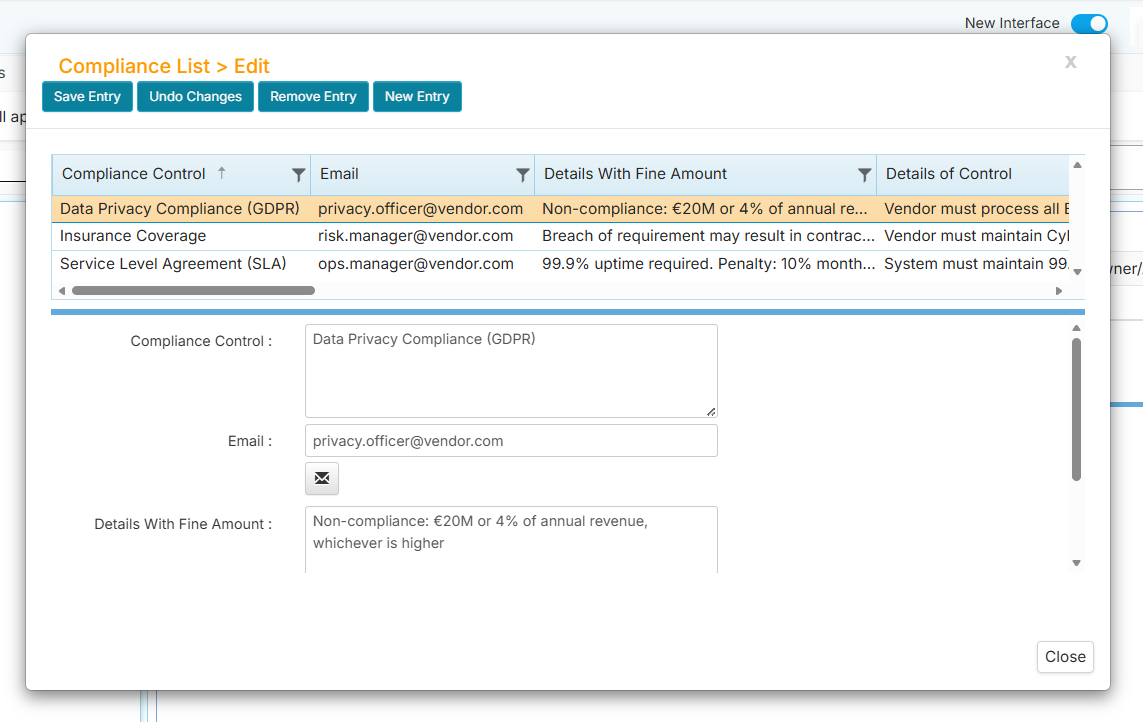This screenshot has width=1143, height=722.
Task: Remove the current entry
Action: 313,97
